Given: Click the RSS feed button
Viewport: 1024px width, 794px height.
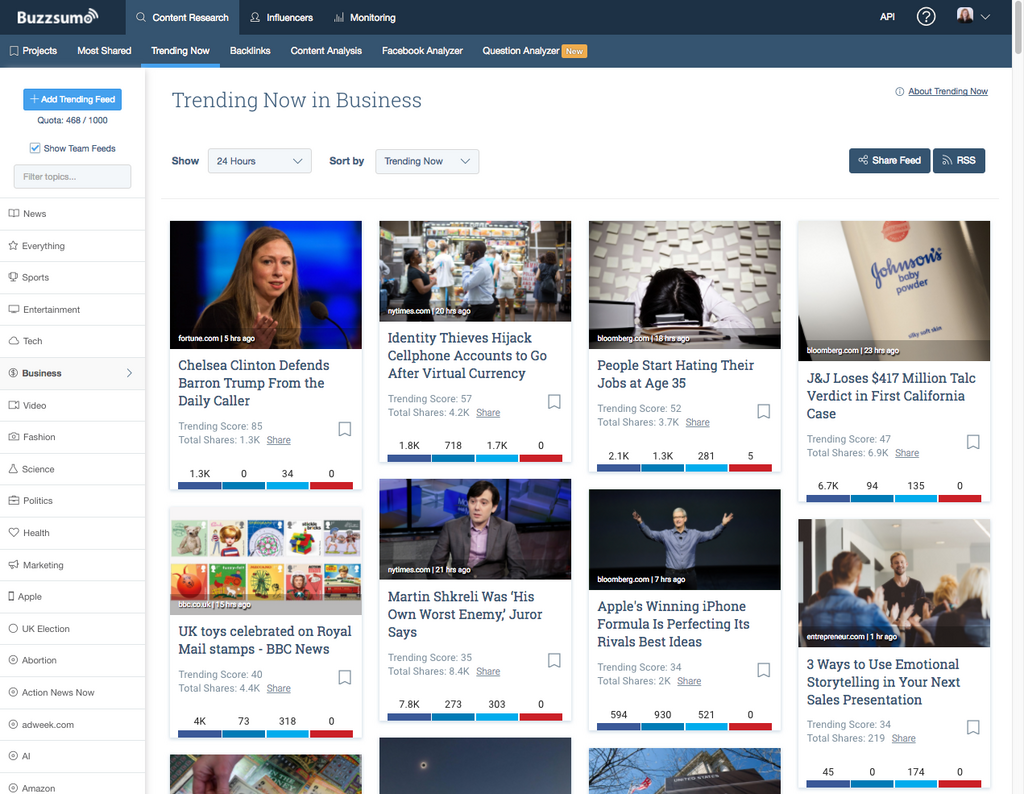Looking at the screenshot, I should click(958, 160).
